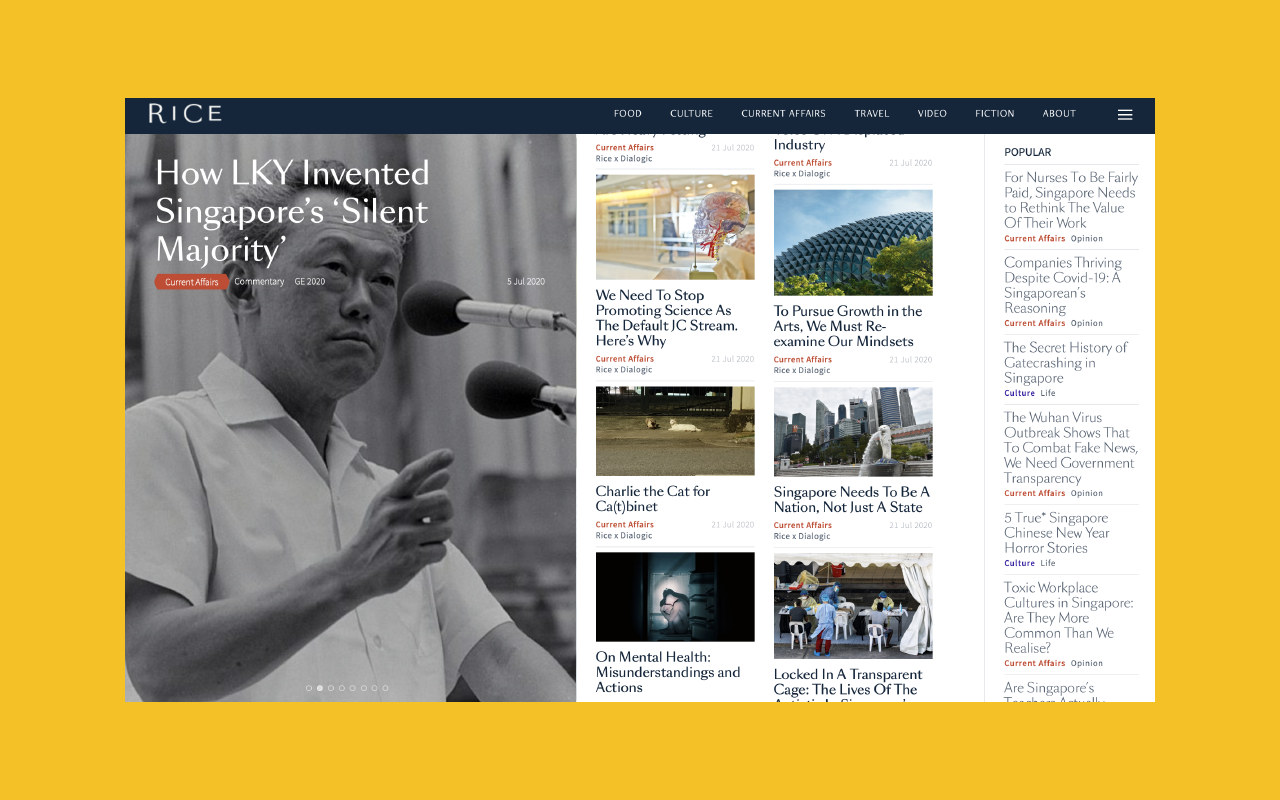The image size is (1280, 800).
Task: Open popular story 'Companies Thriving Despite Covid-19'
Action: pyautogui.click(x=1063, y=285)
